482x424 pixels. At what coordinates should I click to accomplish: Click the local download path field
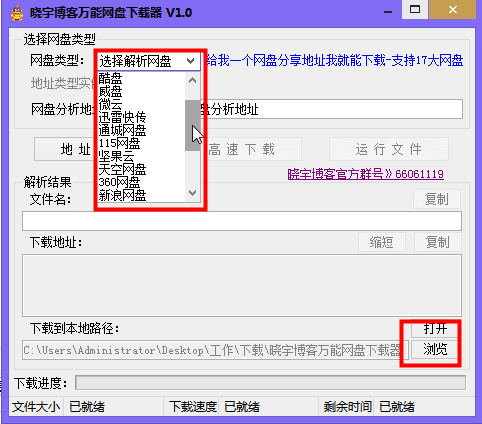point(215,350)
